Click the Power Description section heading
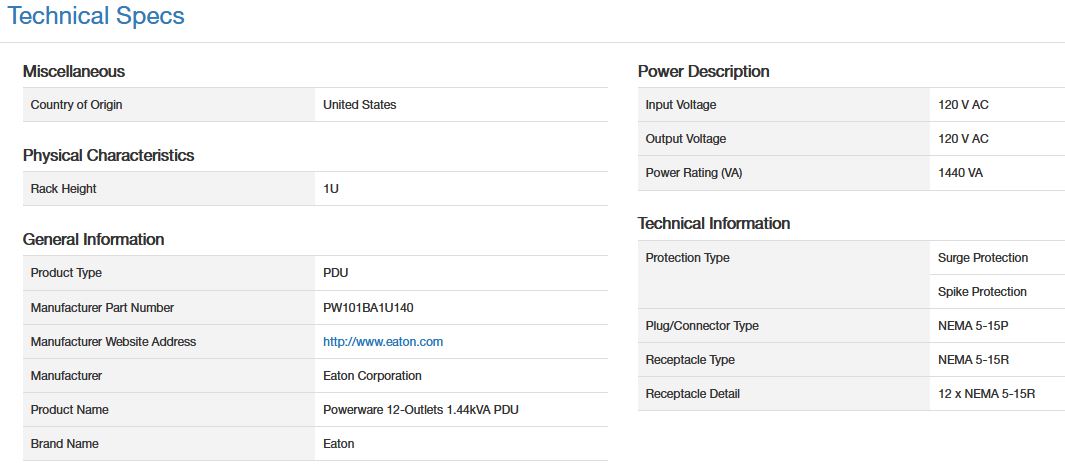This screenshot has width=1065, height=471. [x=703, y=71]
